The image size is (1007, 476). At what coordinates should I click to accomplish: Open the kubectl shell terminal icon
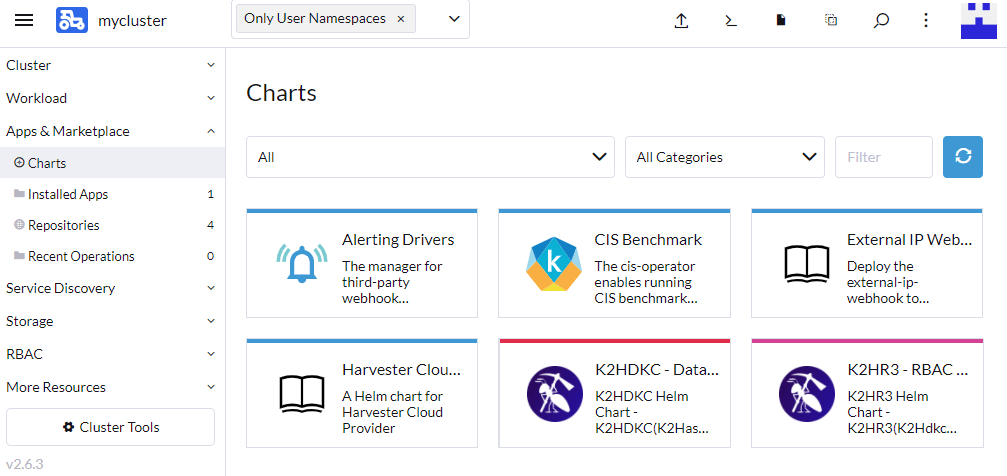(731, 20)
